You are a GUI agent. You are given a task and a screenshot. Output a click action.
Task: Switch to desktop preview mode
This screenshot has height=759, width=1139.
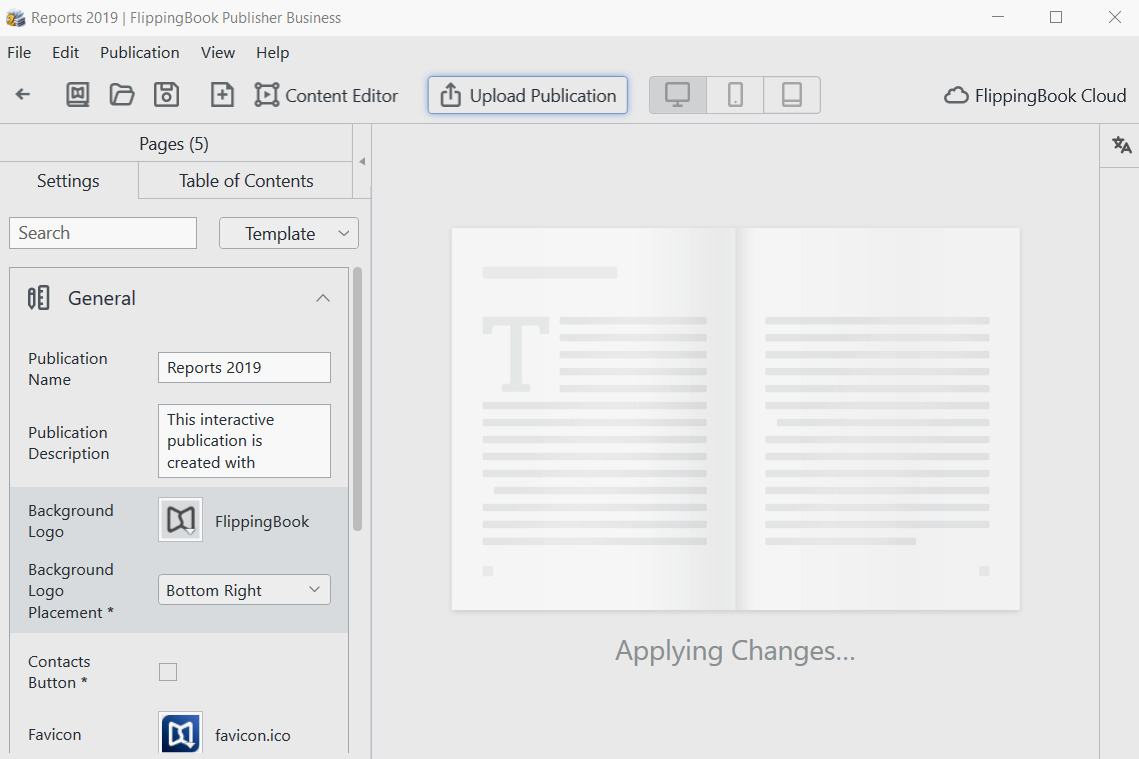click(x=678, y=95)
